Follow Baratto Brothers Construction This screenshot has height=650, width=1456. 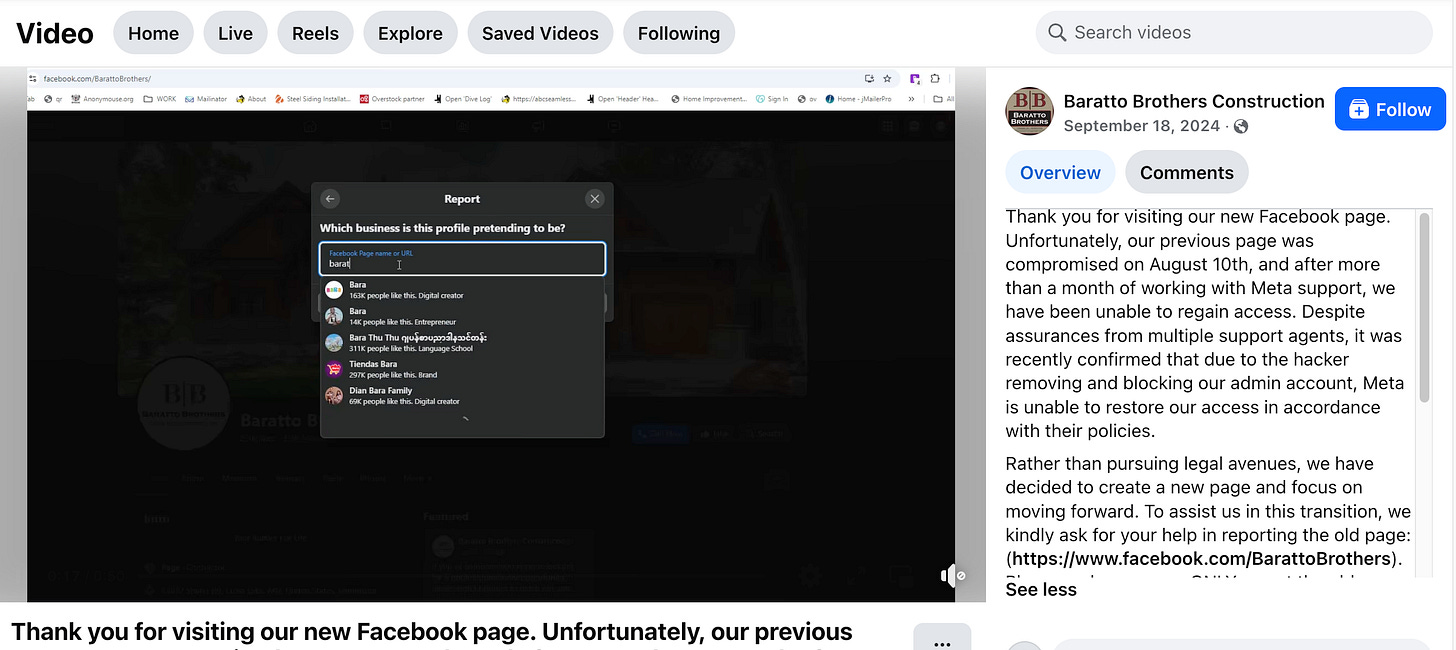(1390, 109)
